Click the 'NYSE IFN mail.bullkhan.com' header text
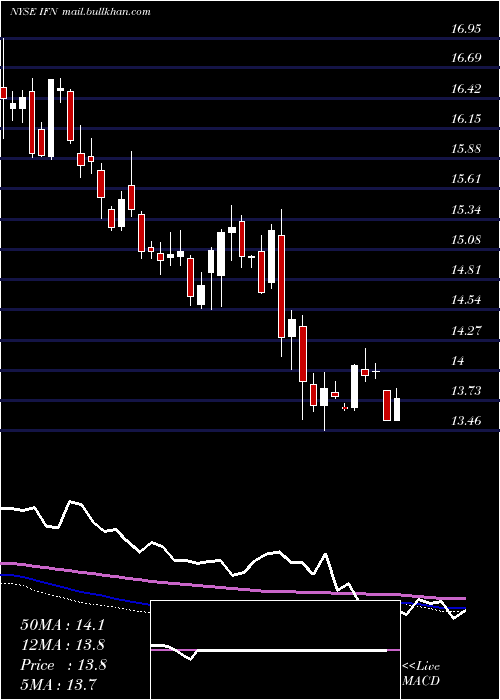Viewport: 500px width, 700px height. (x=80, y=12)
